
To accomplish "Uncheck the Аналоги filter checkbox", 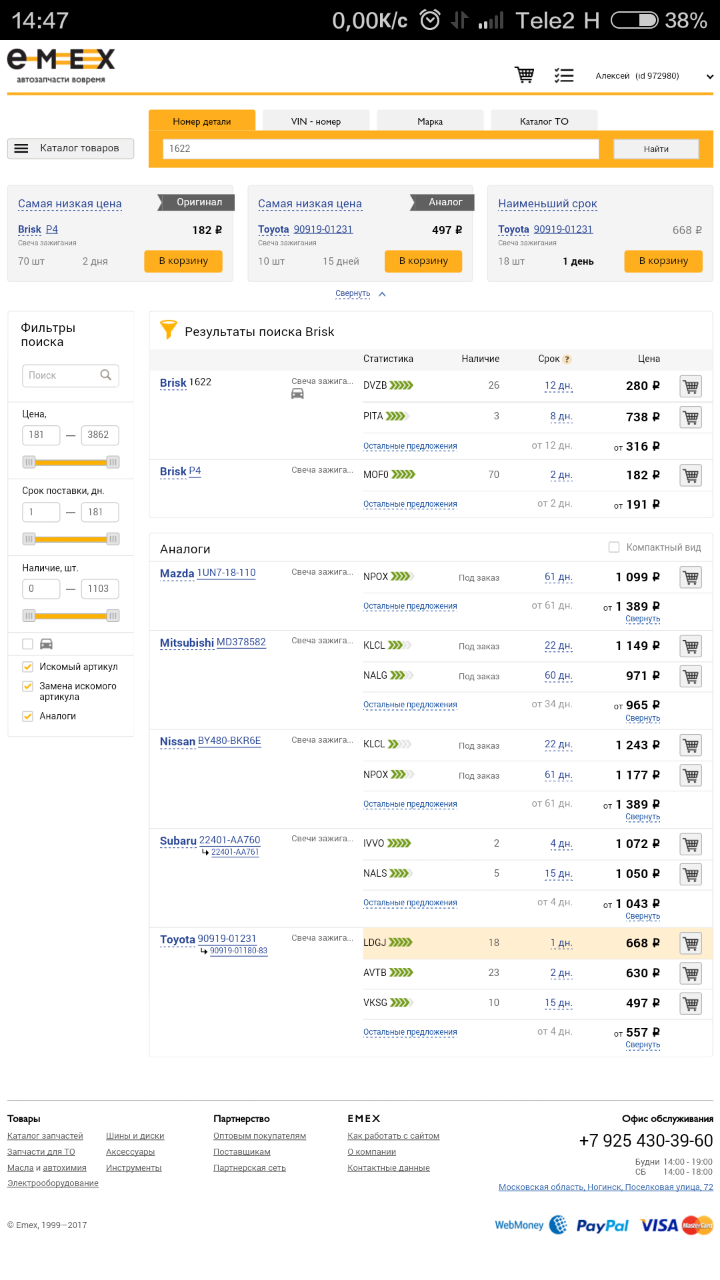I will tap(28, 716).
